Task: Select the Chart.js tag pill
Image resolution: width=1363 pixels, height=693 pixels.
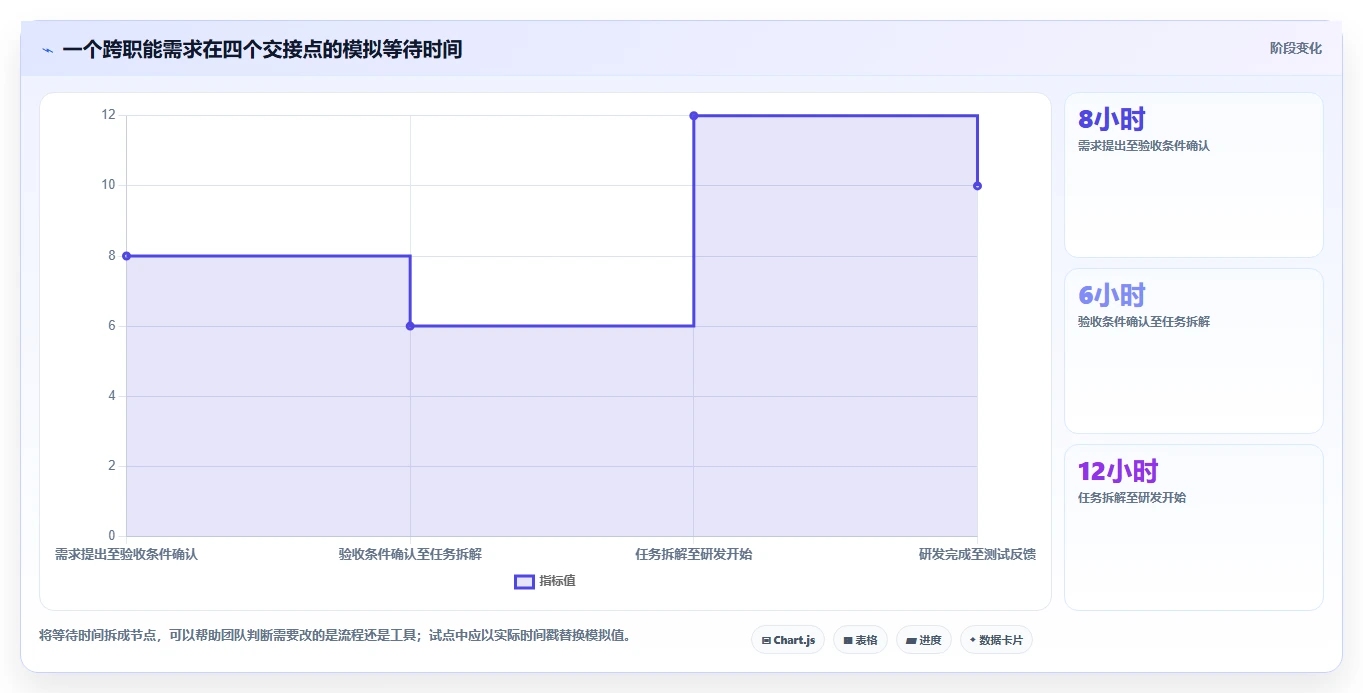Action: click(788, 640)
